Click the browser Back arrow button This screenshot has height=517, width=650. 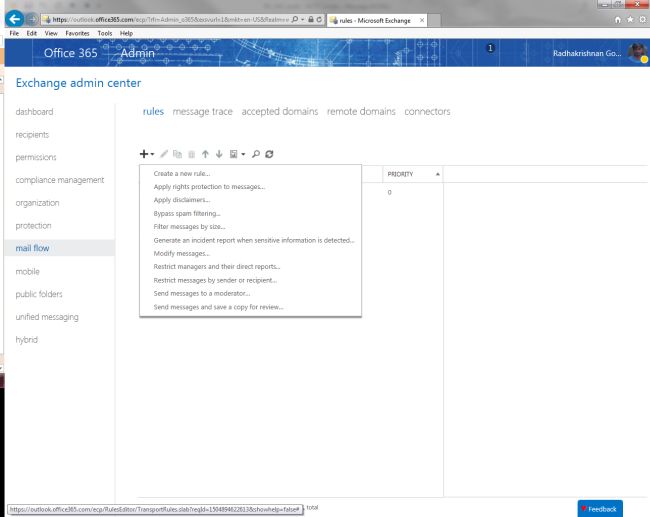coord(15,19)
